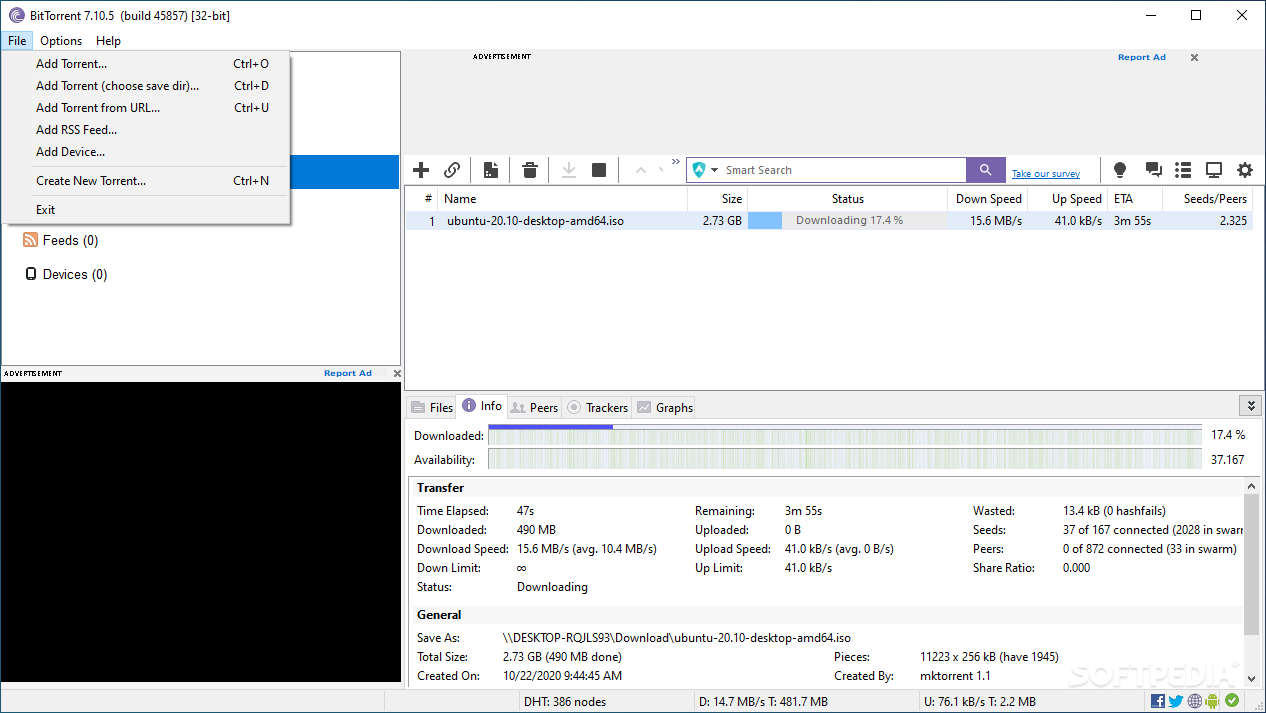
Task: Switch to the Peers tab
Action: (534, 407)
